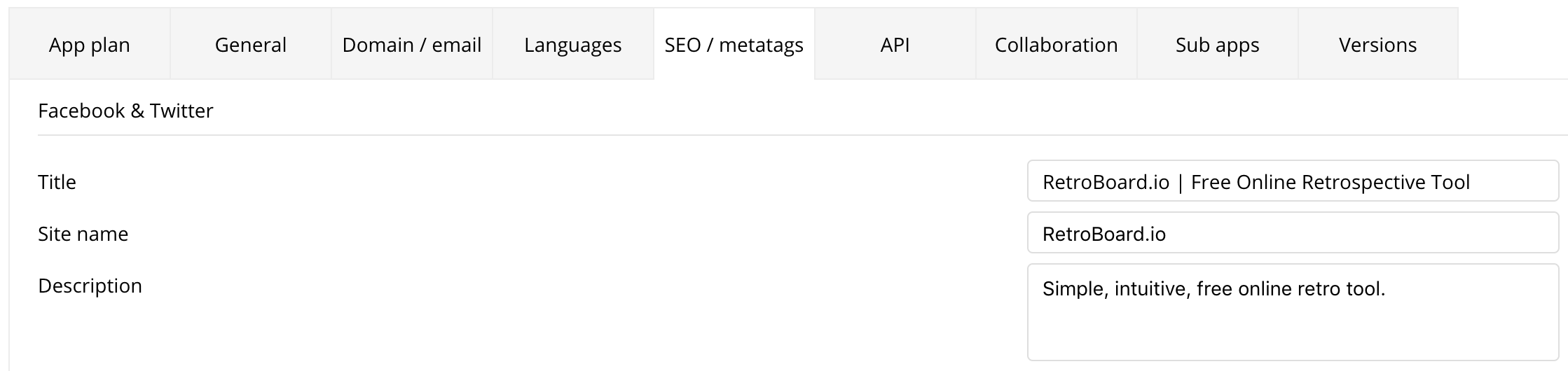Viewport: 1568px width, 371px height.
Task: Show the Sub apps tab
Action: [x=1218, y=45]
